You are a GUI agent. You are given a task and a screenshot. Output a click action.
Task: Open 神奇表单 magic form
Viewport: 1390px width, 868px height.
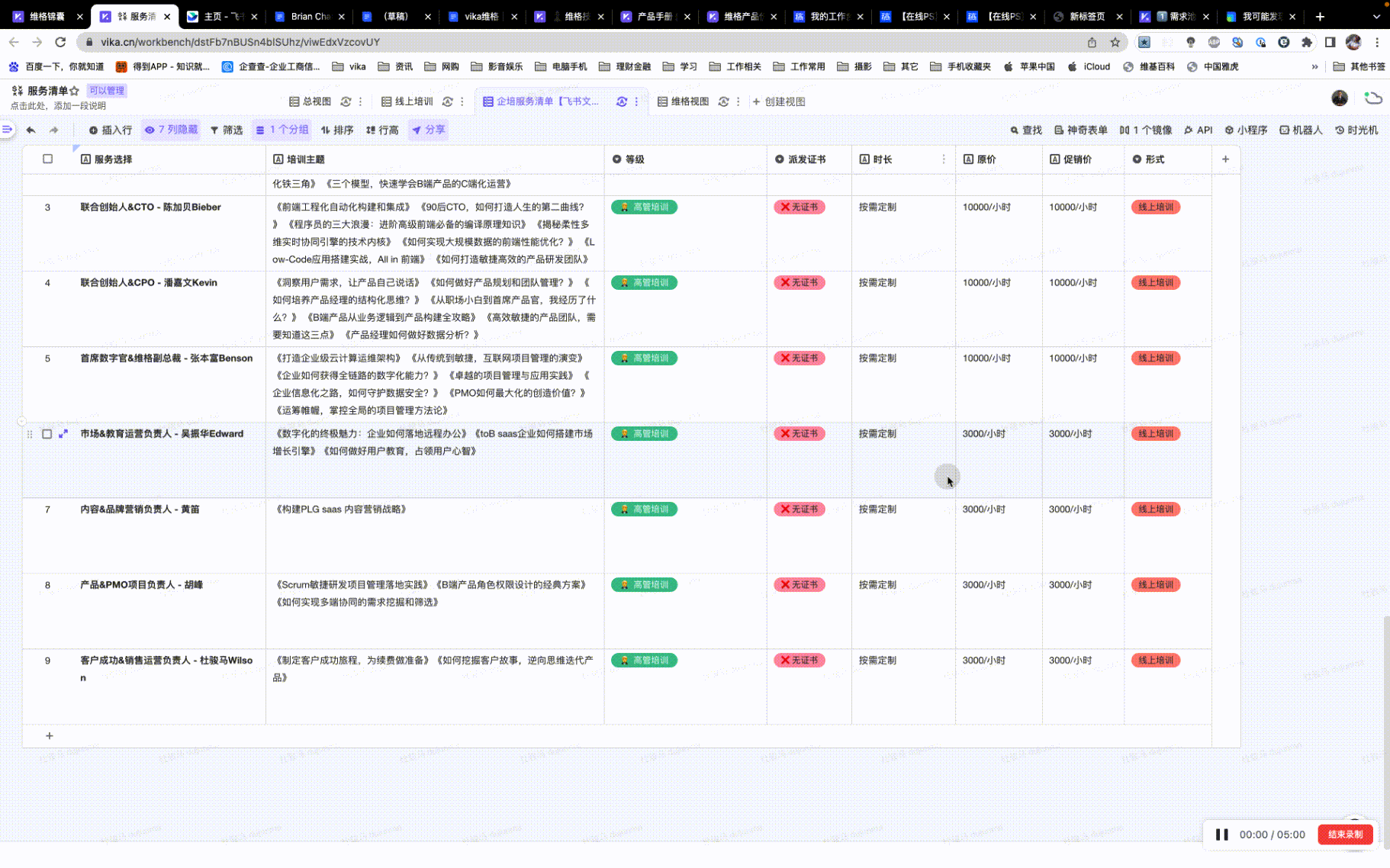(1080, 130)
